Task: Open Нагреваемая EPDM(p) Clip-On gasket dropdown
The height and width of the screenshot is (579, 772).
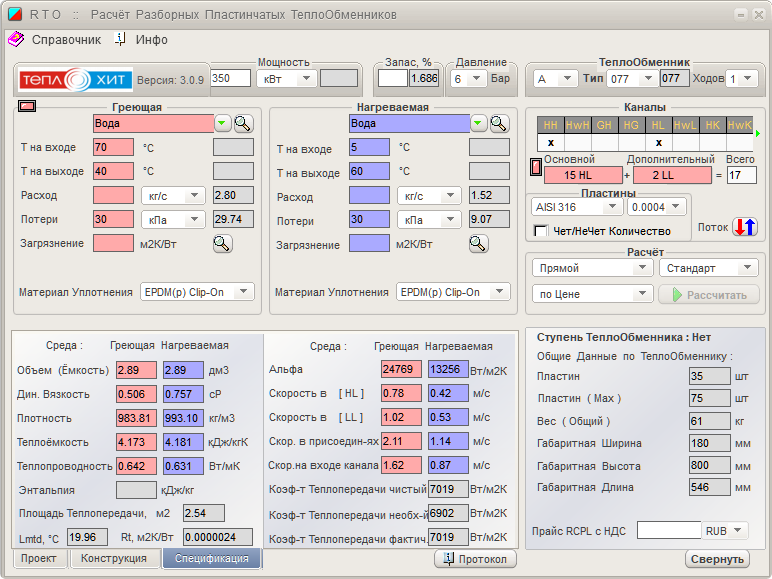Action: click(x=453, y=292)
